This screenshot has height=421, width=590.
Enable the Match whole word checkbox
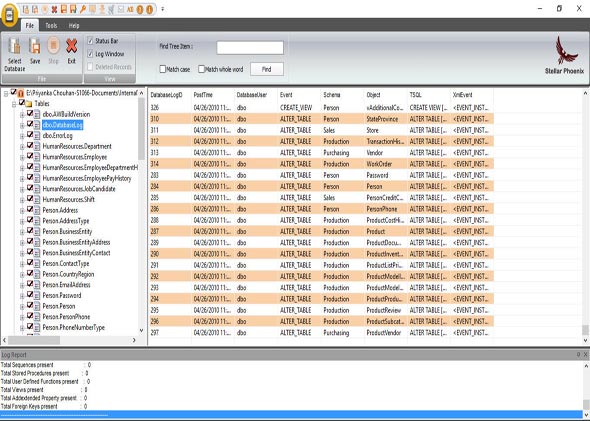click(201, 69)
